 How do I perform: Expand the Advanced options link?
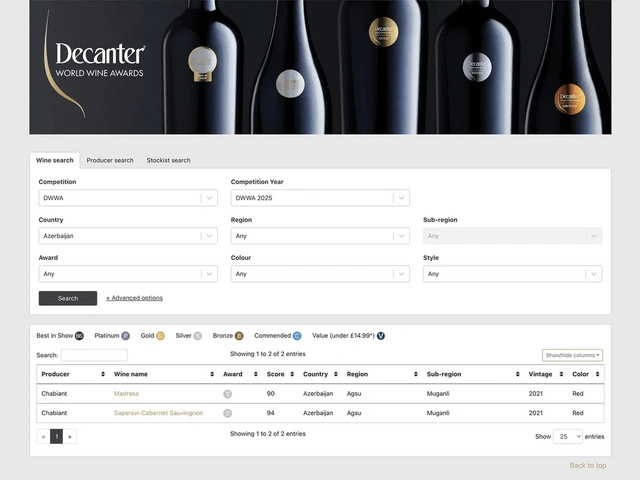point(134,298)
